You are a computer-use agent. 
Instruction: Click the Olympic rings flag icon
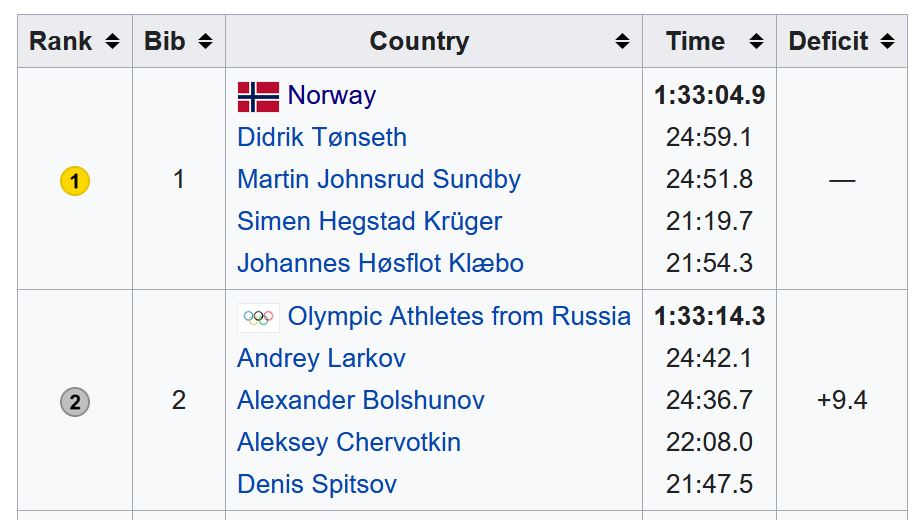click(258, 317)
